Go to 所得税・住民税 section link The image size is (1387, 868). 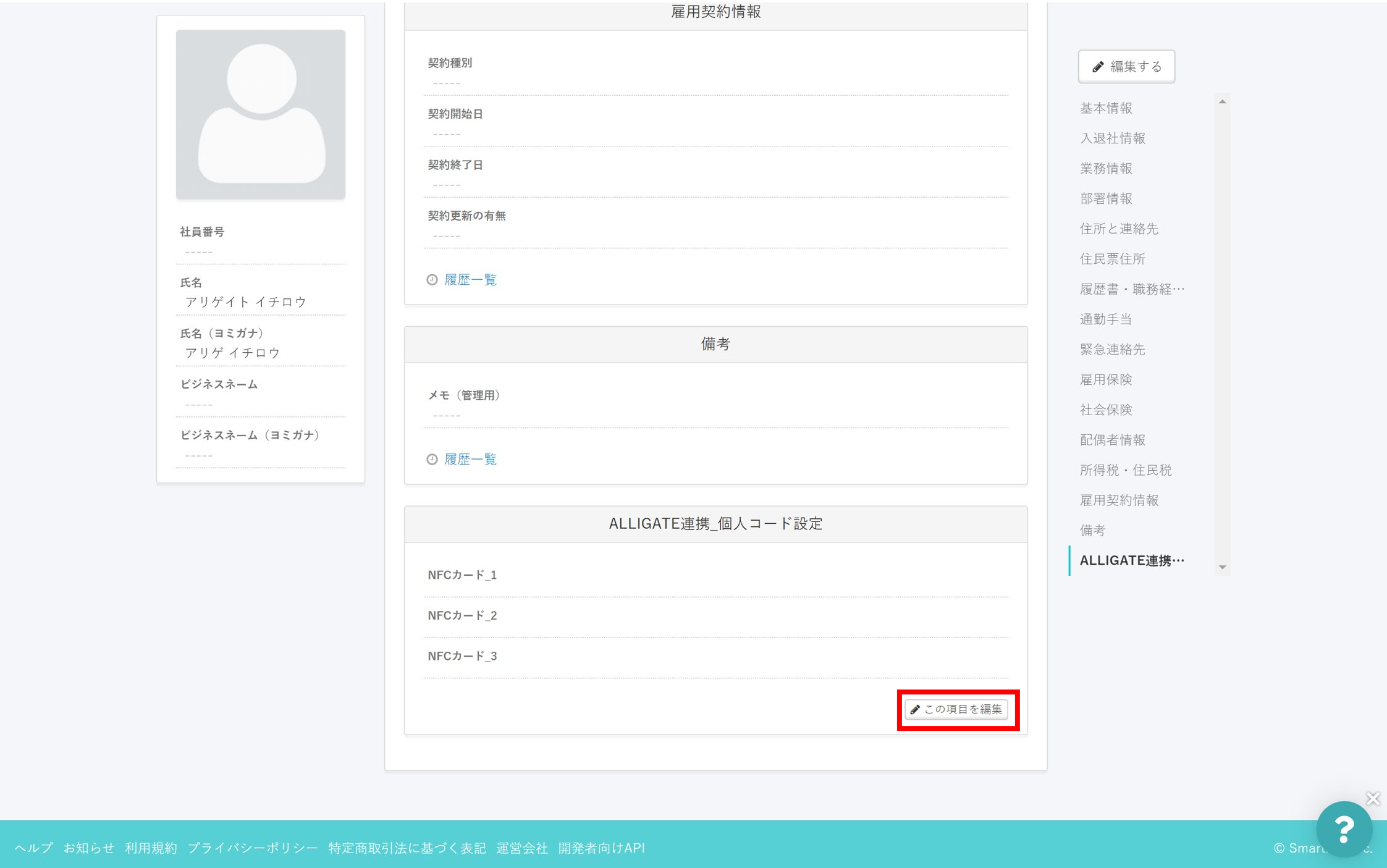(x=1126, y=471)
